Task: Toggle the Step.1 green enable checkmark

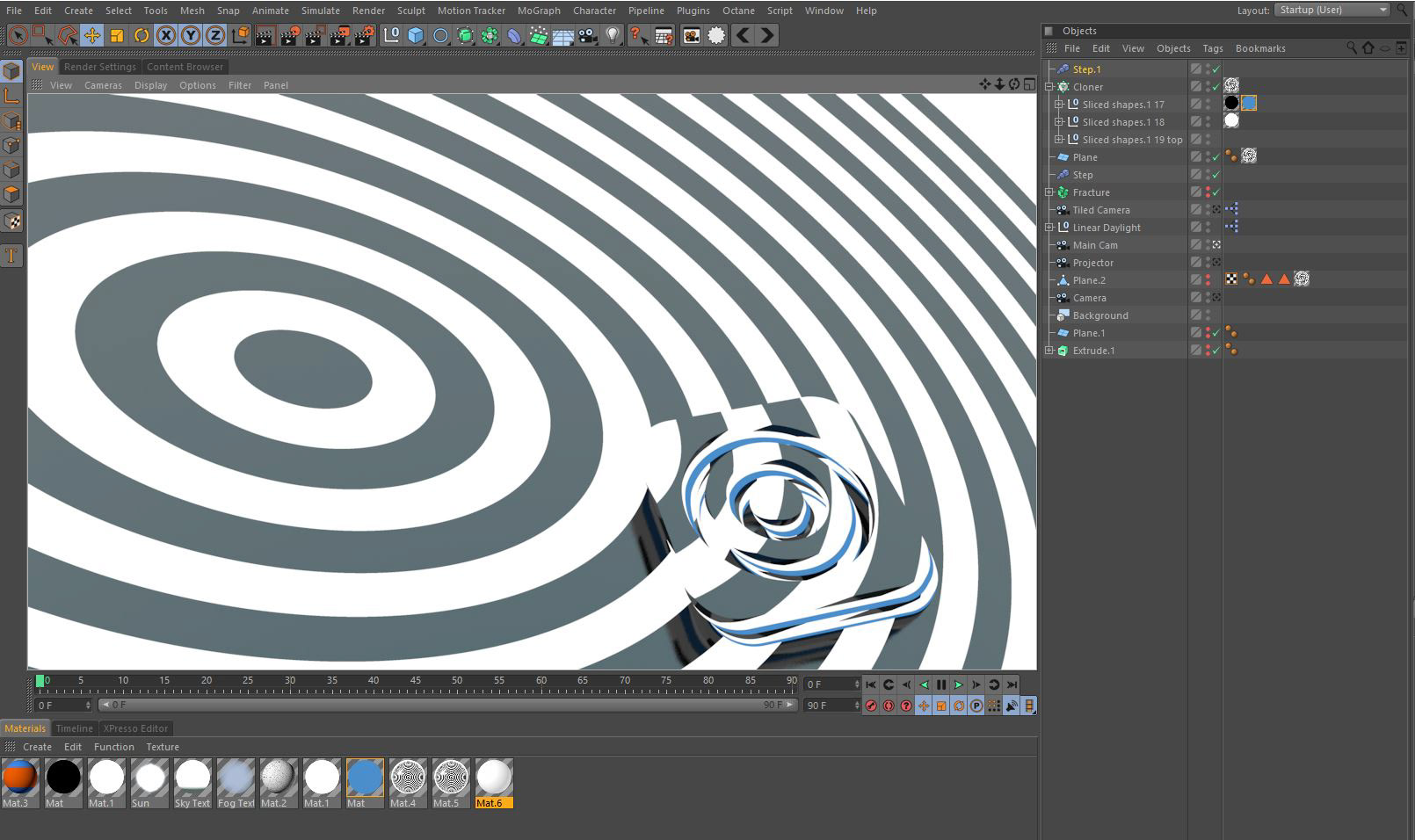Action: (1216, 69)
